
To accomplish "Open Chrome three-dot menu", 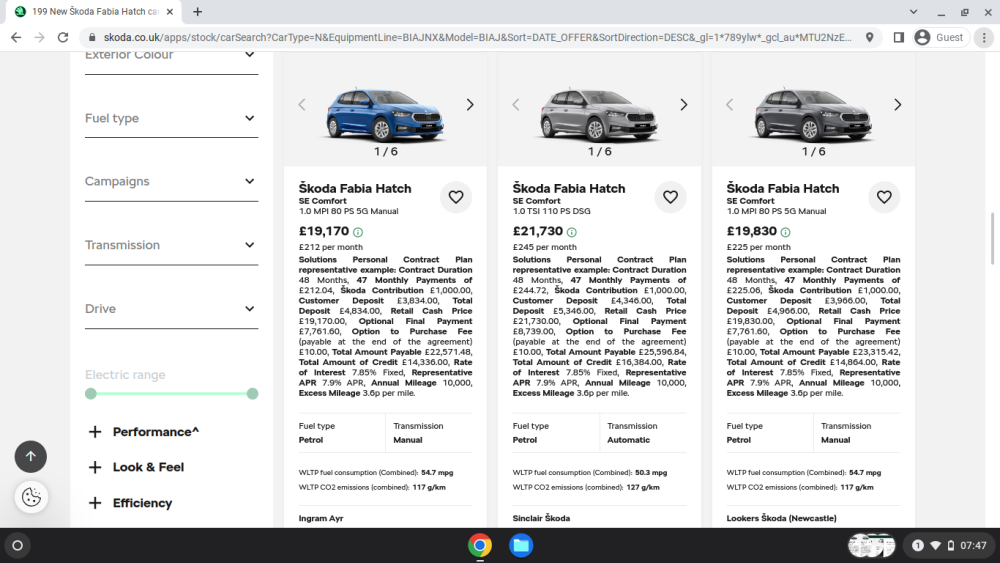I will pos(984,38).
